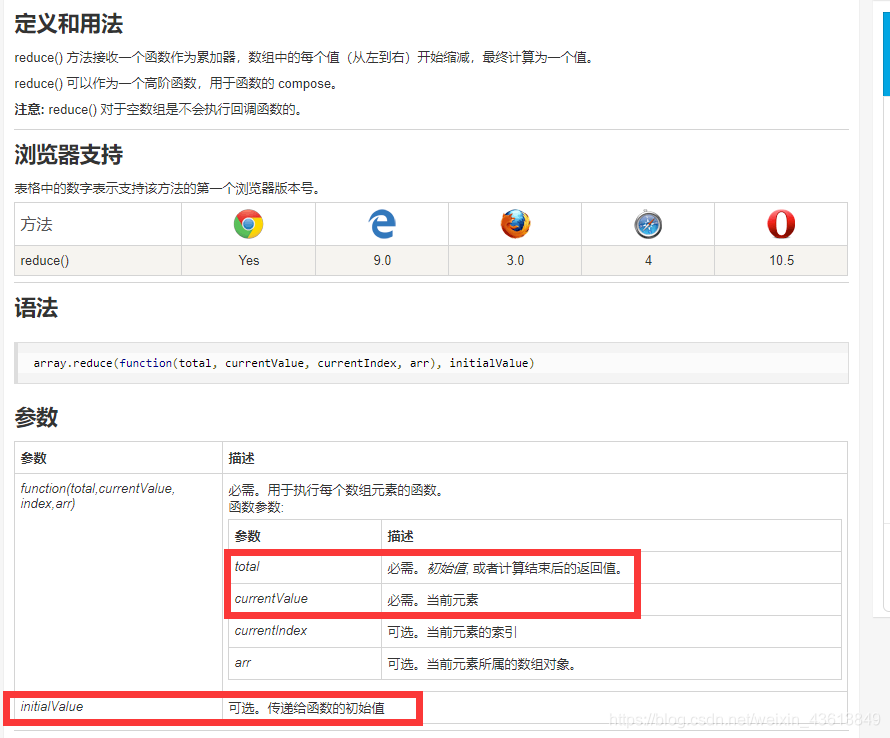890x738 pixels.
Task: Click the currentIndex parameter row
Action: (x=430, y=631)
